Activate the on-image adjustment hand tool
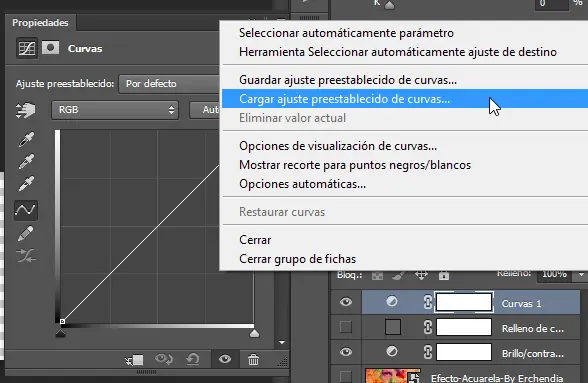Viewport: 588px width, 383px height. point(26,110)
